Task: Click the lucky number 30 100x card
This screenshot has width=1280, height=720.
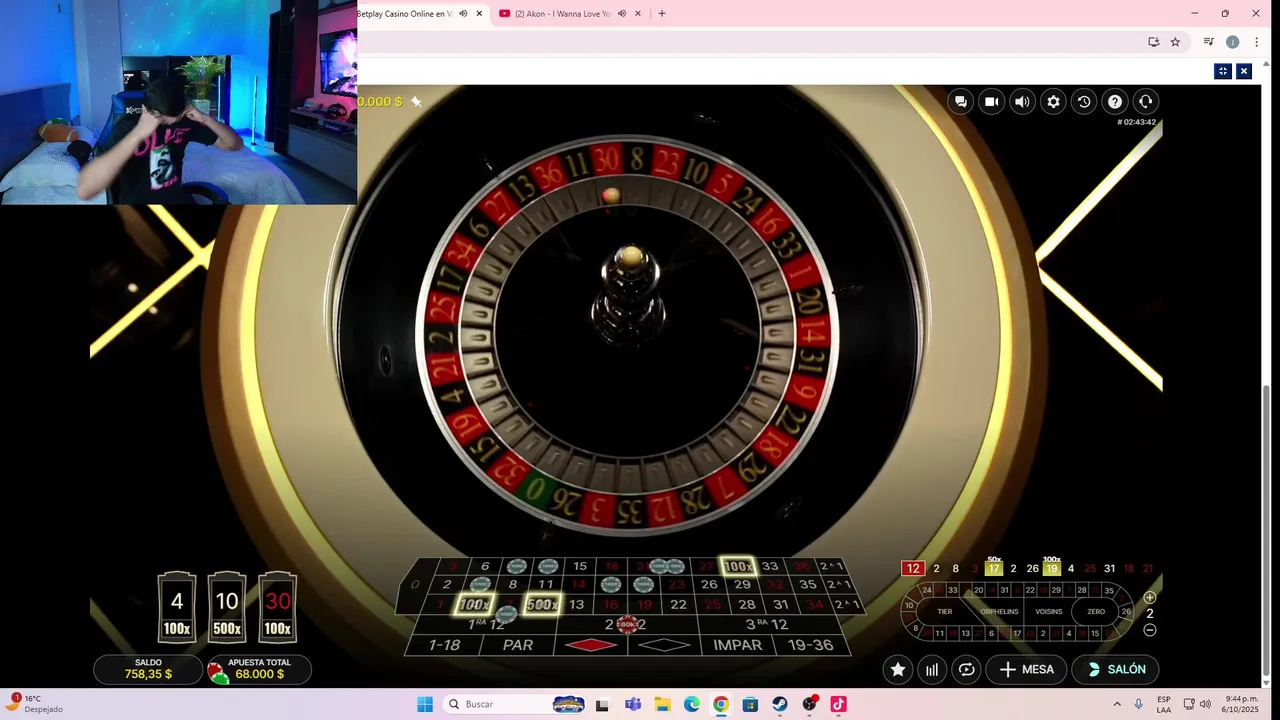Action: click(x=277, y=607)
